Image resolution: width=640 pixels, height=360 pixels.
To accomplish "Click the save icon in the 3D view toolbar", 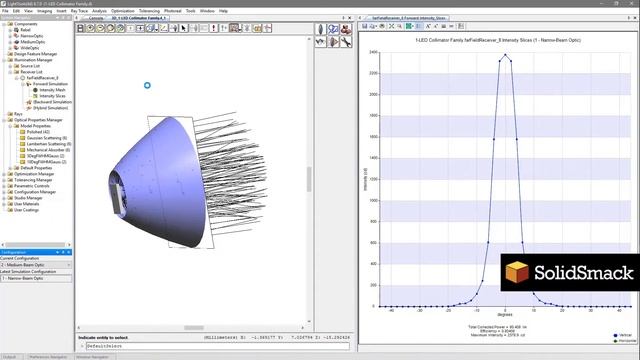I will tap(80, 28).
